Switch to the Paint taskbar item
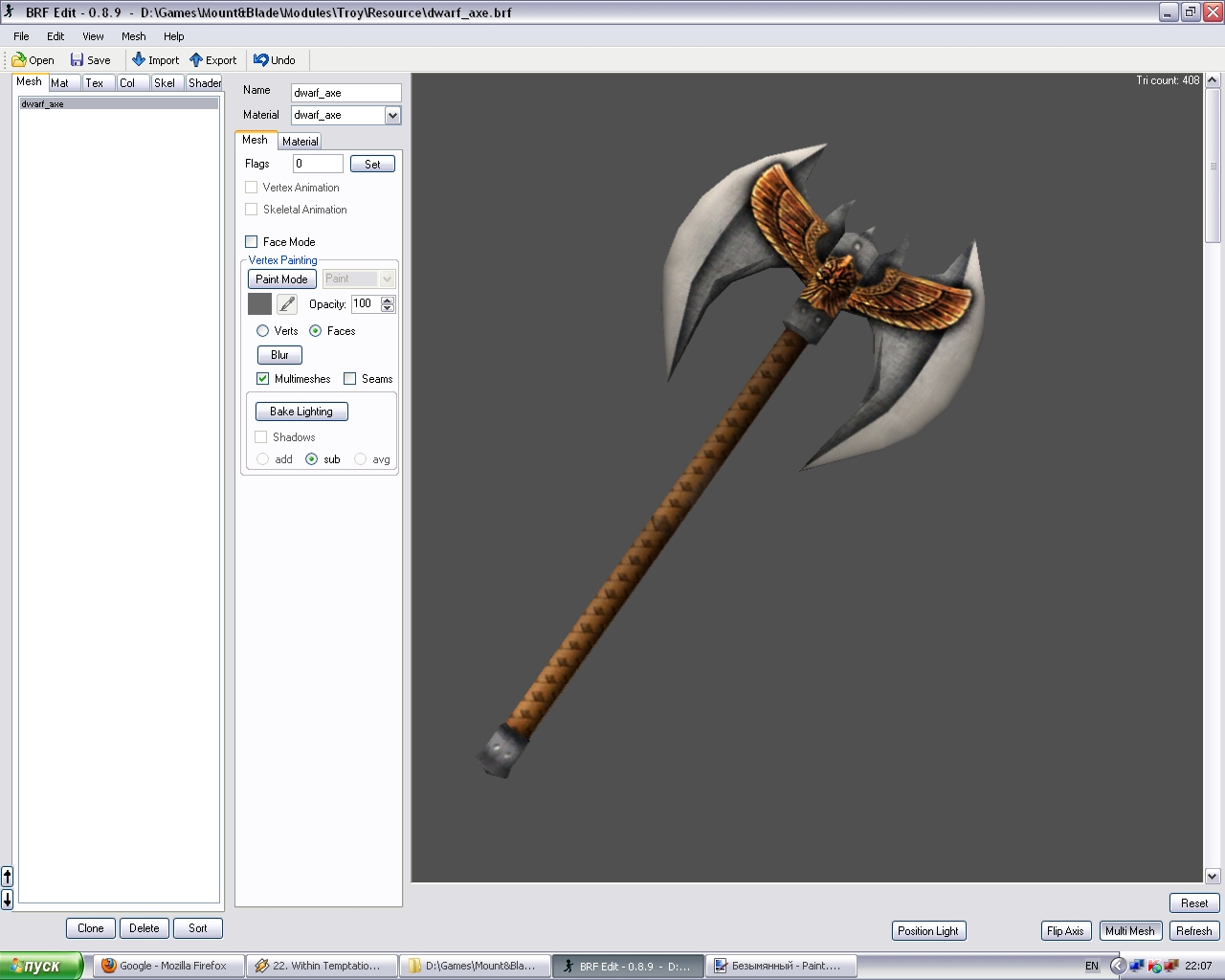Screen dimensions: 1225x980 781,966
